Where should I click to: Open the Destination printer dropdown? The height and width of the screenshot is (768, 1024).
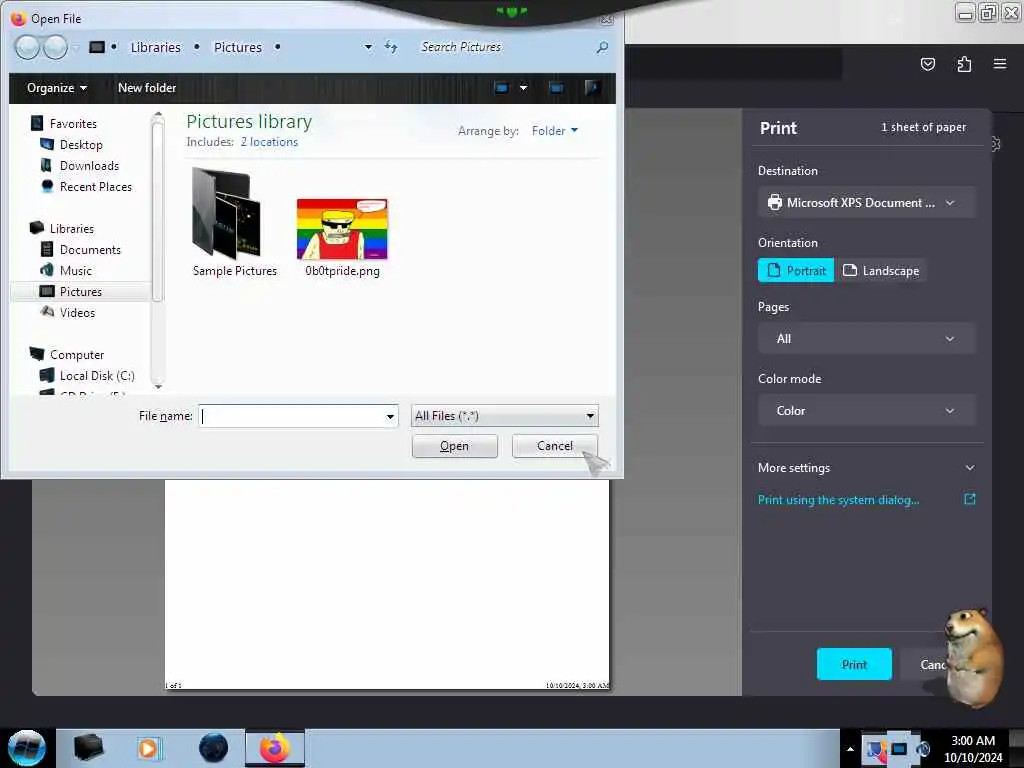pyautogui.click(x=867, y=202)
